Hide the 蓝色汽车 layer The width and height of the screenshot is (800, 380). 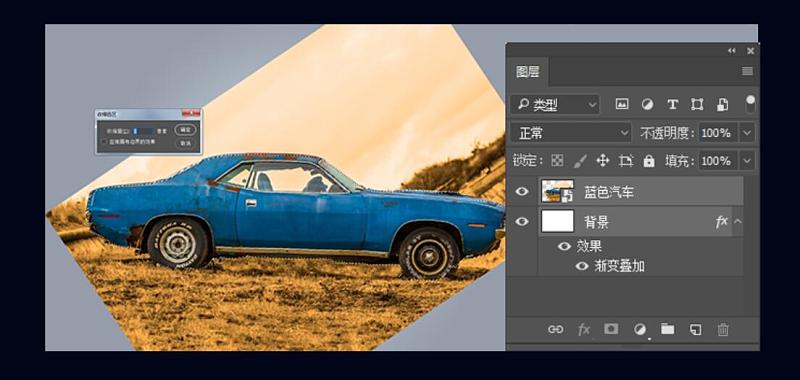click(x=521, y=191)
